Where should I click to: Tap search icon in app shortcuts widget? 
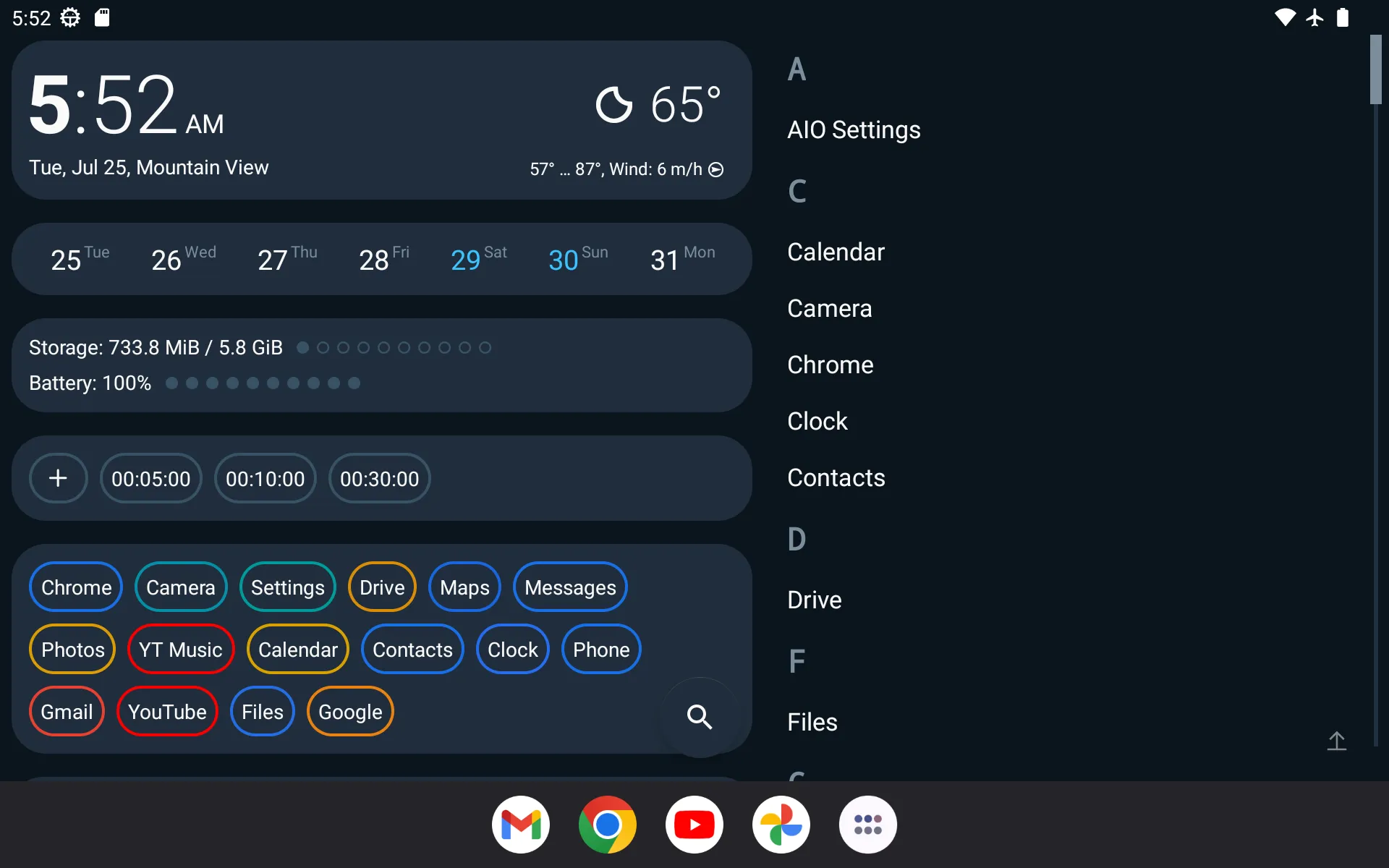700,716
